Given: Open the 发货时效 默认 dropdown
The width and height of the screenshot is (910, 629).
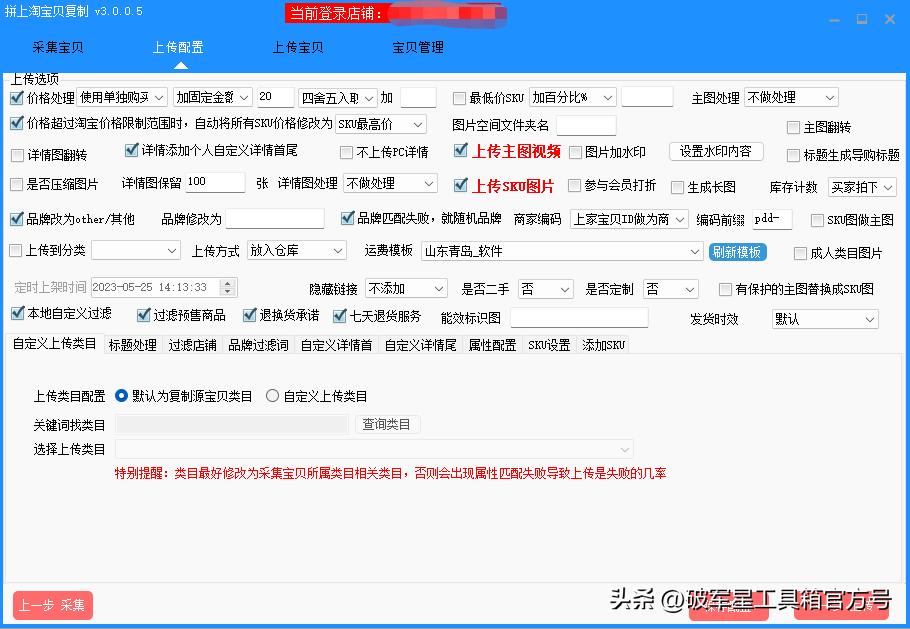Looking at the screenshot, I should [824, 318].
